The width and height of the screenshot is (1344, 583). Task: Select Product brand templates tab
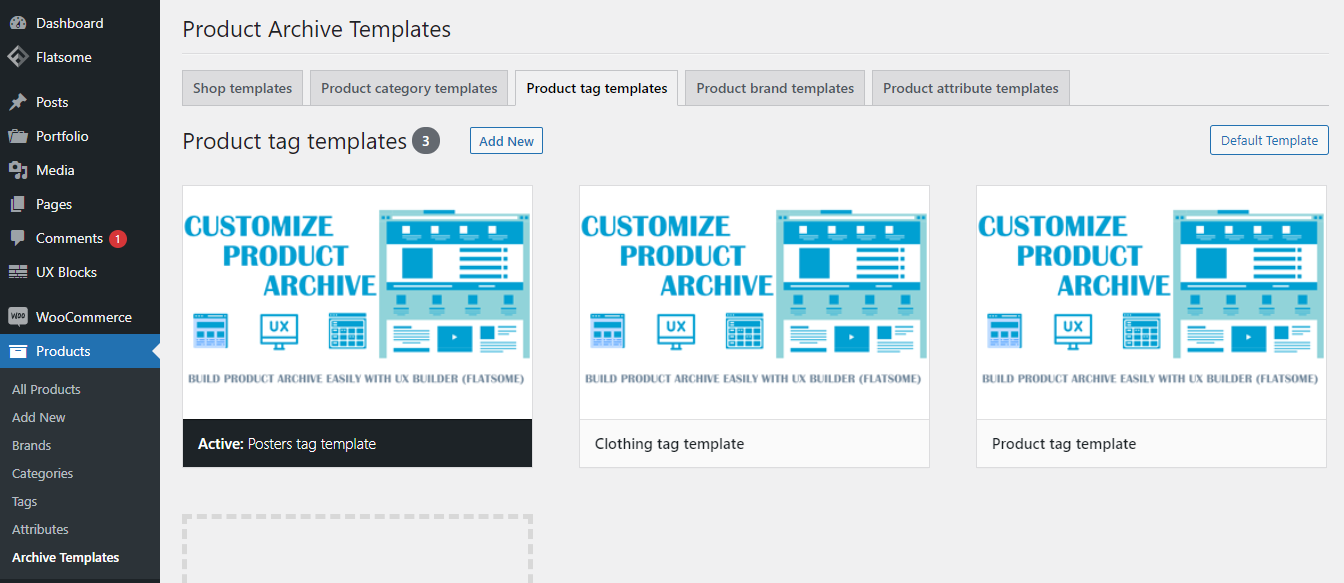(x=775, y=88)
